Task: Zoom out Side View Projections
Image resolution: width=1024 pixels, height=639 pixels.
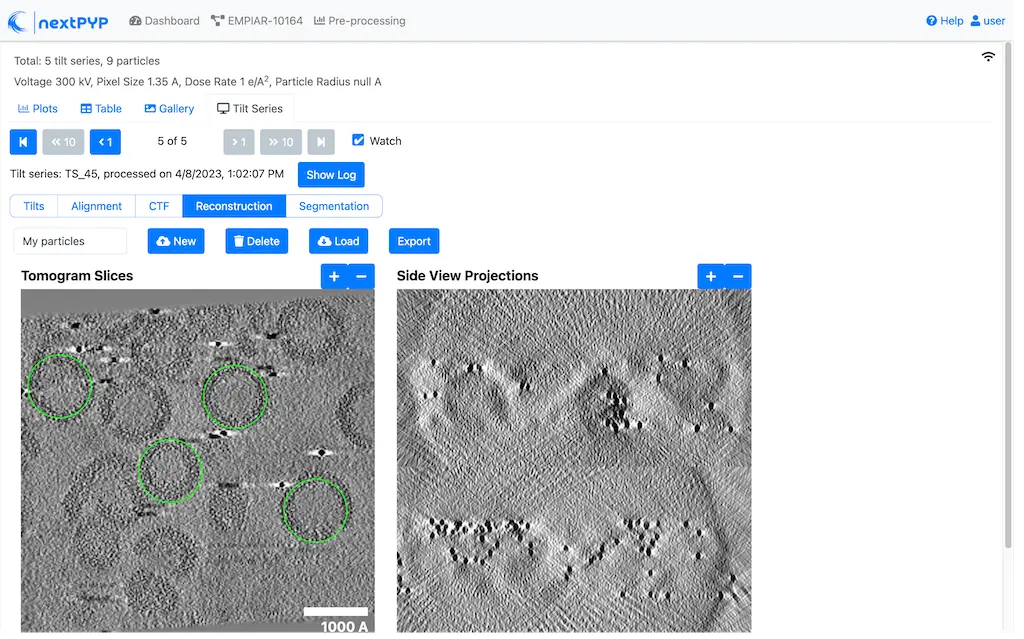Action: tap(738, 277)
